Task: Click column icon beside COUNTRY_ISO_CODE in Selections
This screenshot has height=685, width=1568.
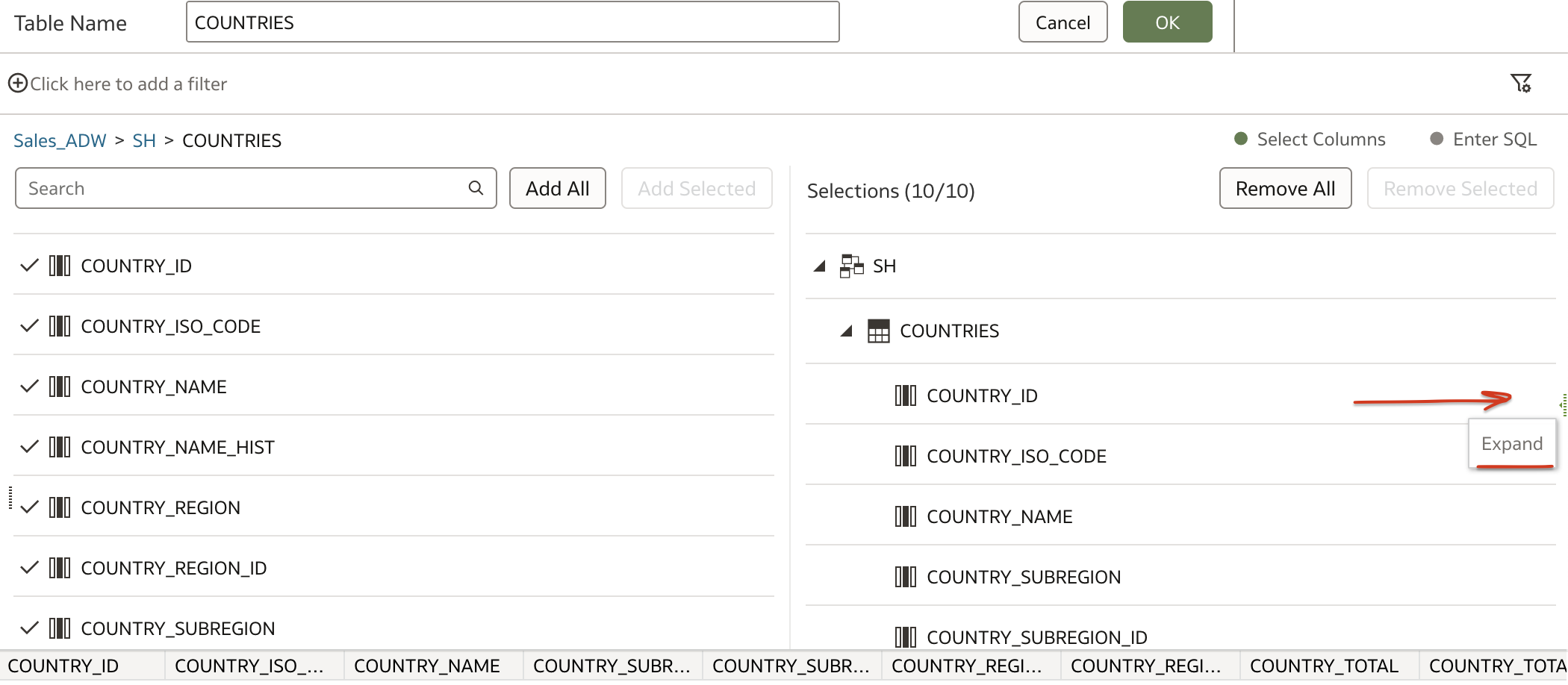Action: pyautogui.click(x=906, y=456)
